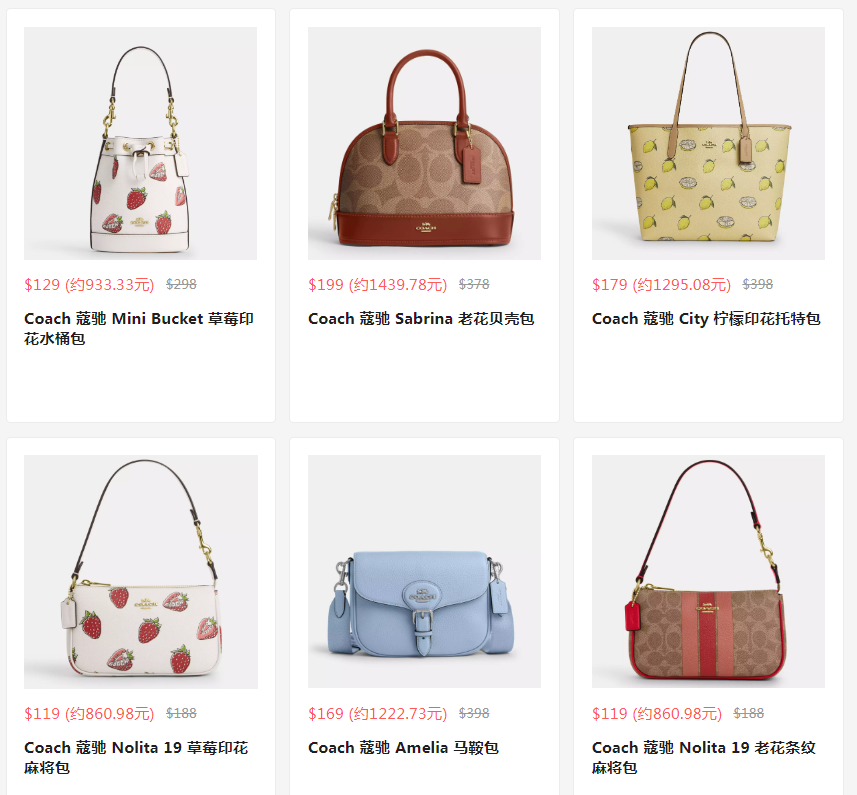The image size is (857, 795).
Task: Click the Coach 蔻驰 Mini Bucket 草莓印花水桶包 title
Action: click(139, 328)
